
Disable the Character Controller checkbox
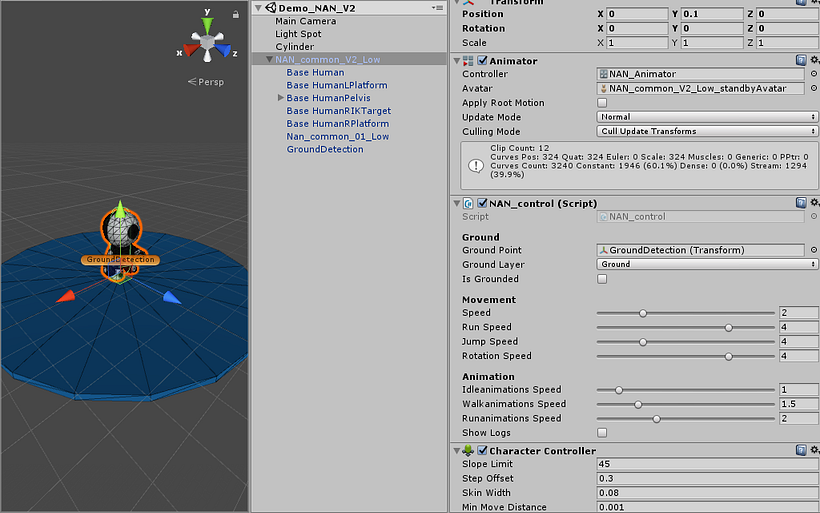coord(483,450)
